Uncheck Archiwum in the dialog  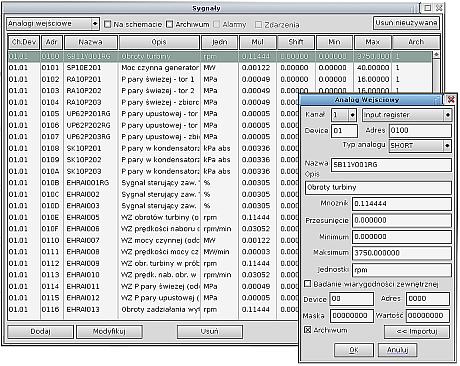[308, 330]
